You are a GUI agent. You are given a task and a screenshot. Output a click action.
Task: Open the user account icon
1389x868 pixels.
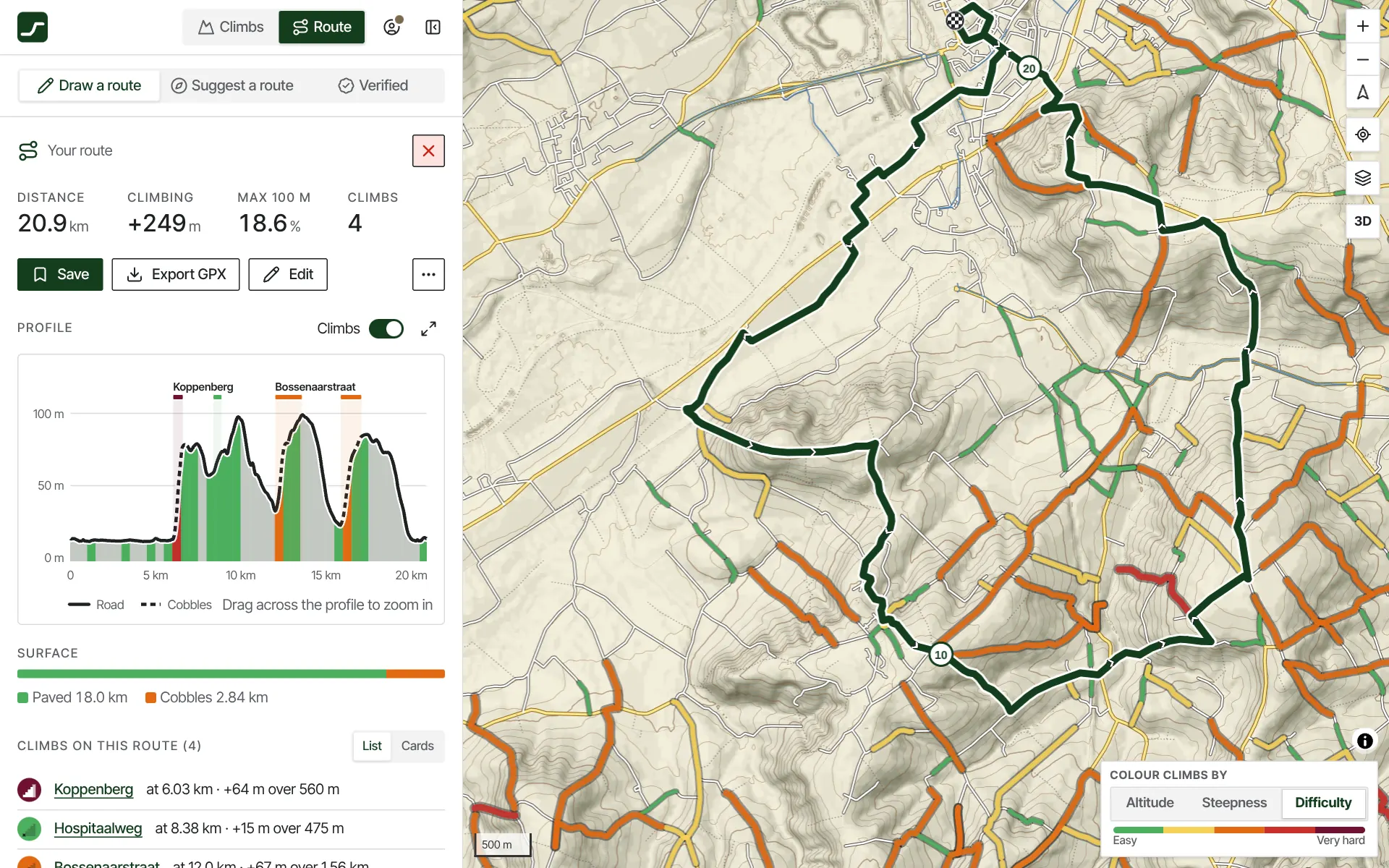392,27
